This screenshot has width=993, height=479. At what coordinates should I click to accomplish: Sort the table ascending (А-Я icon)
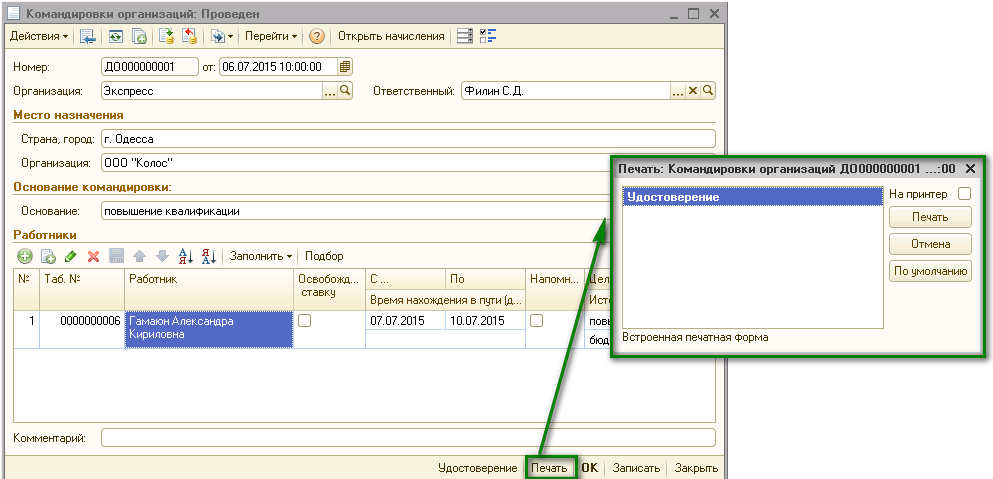click(186, 256)
